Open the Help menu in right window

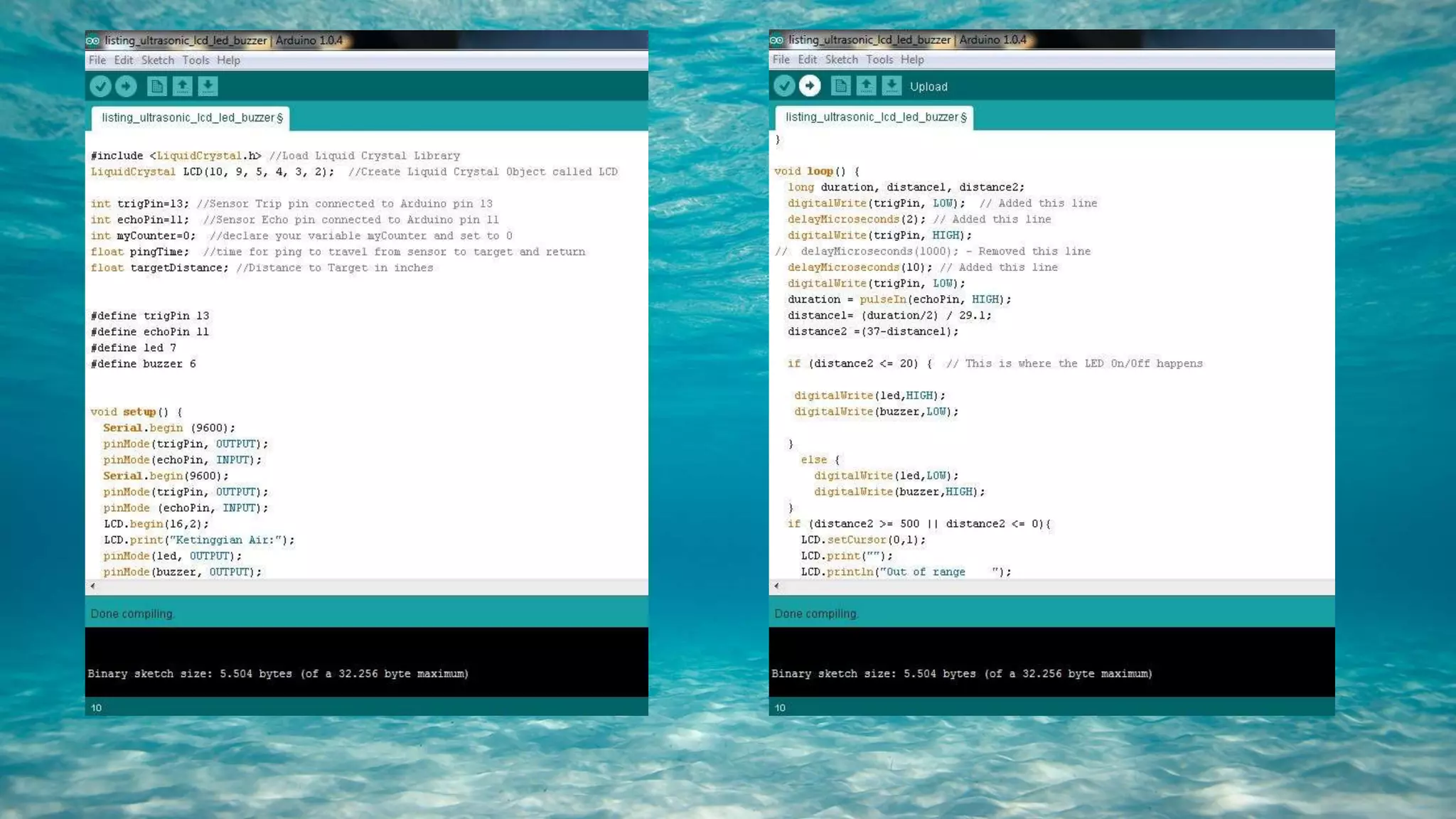tap(912, 60)
